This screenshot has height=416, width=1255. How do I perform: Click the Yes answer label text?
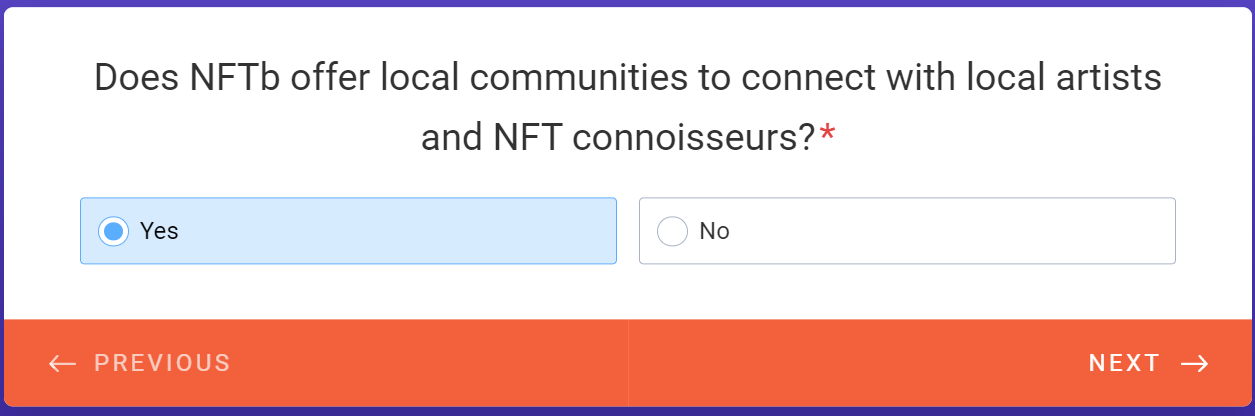tap(159, 231)
